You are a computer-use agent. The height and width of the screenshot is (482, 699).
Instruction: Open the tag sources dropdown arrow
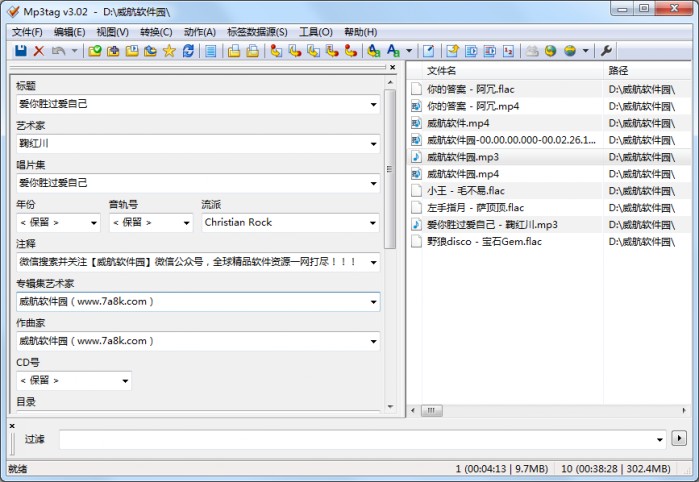[585, 51]
